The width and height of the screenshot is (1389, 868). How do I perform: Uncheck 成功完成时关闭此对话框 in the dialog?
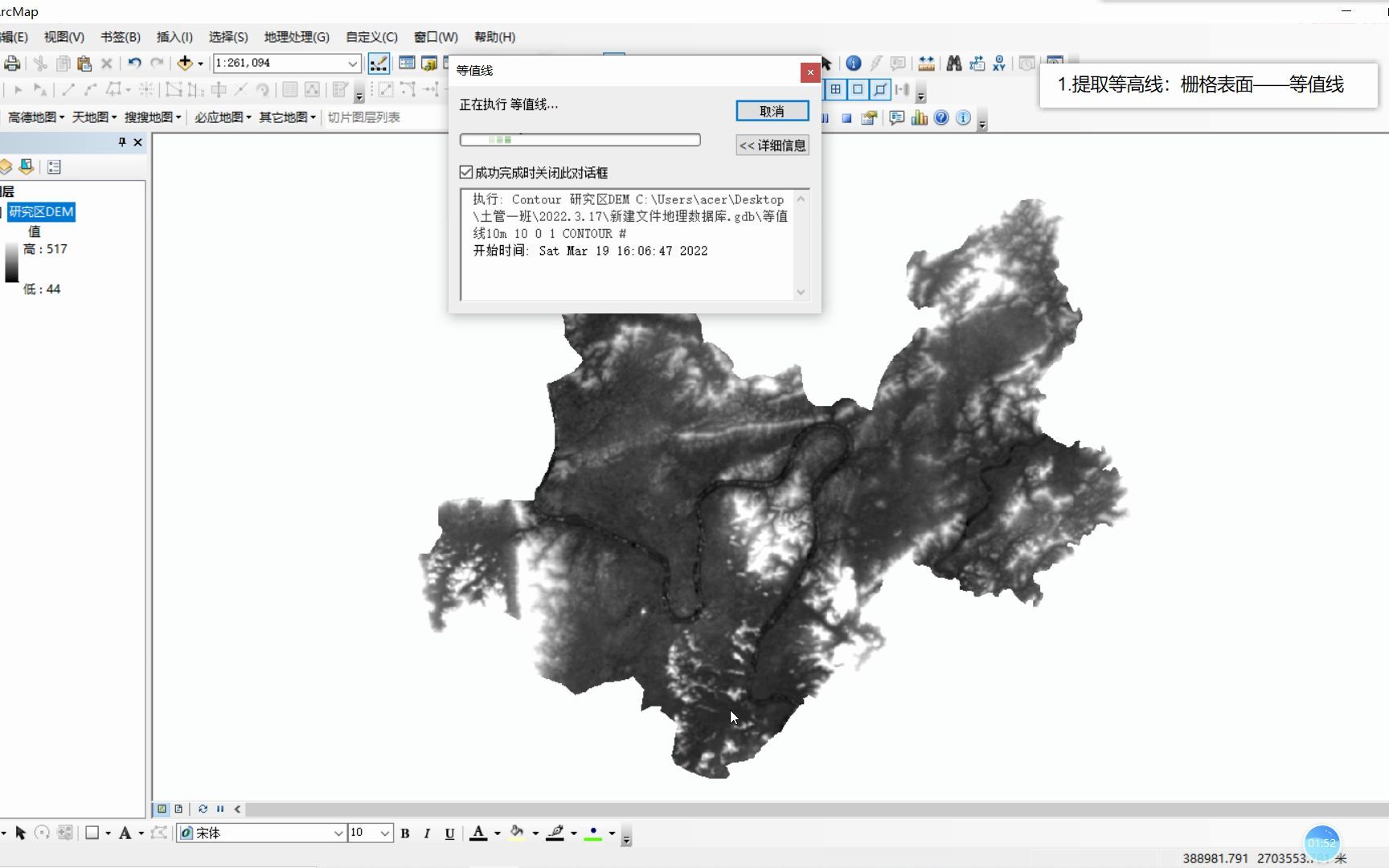coord(466,172)
